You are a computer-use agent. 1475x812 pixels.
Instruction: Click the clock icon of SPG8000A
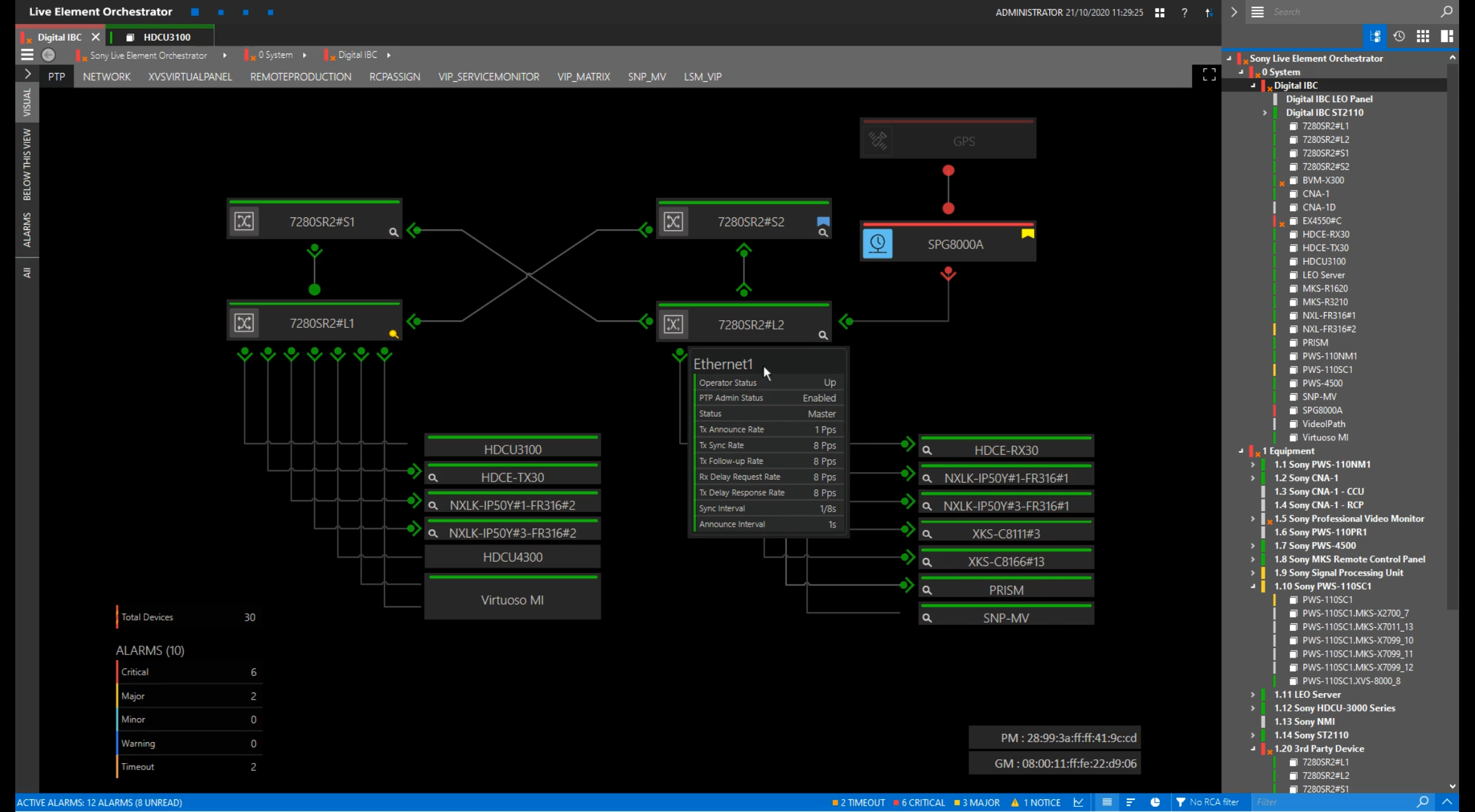point(878,243)
